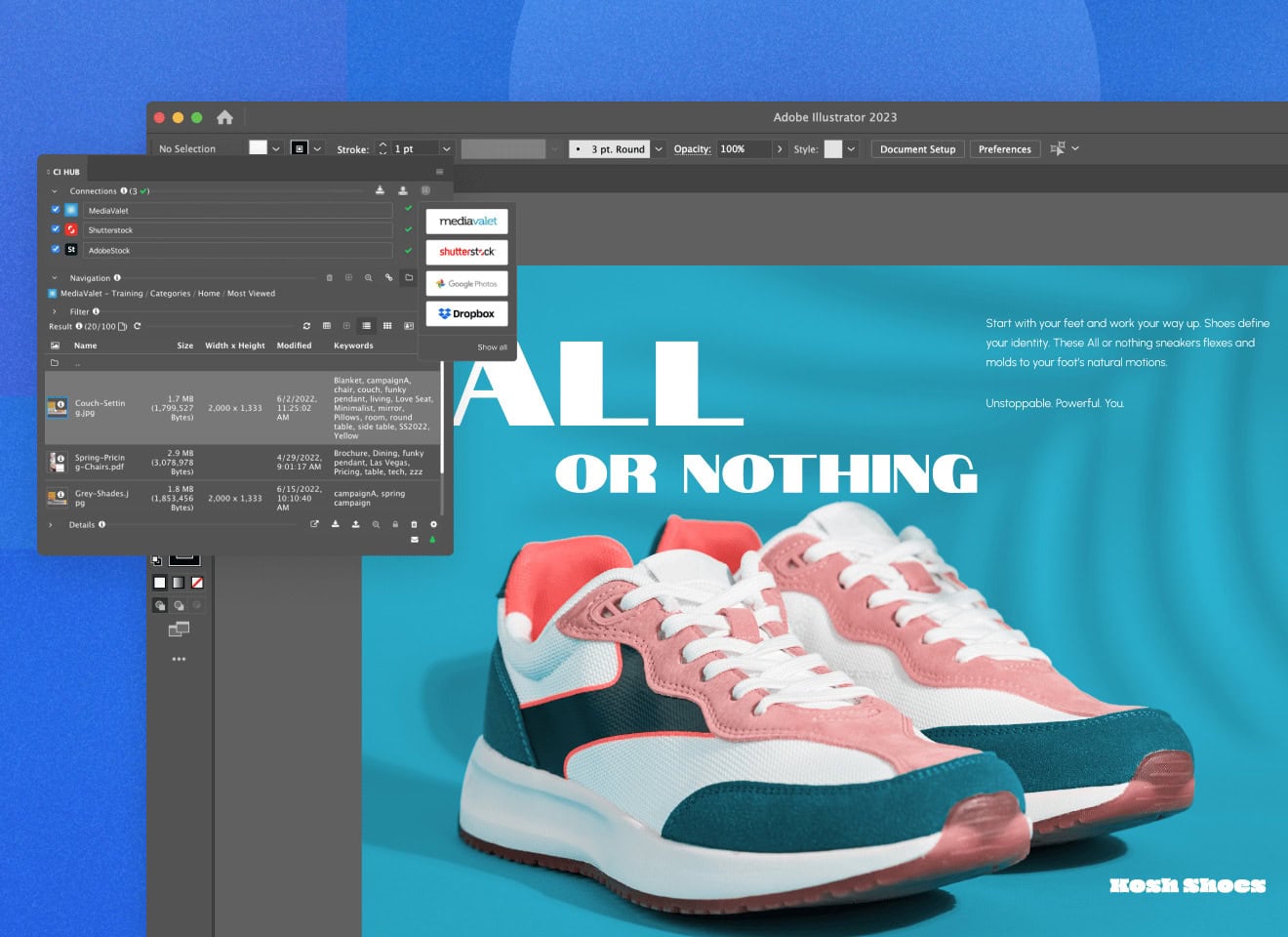Click the Illustrator Home icon
The width and height of the screenshot is (1288, 937).
[224, 117]
